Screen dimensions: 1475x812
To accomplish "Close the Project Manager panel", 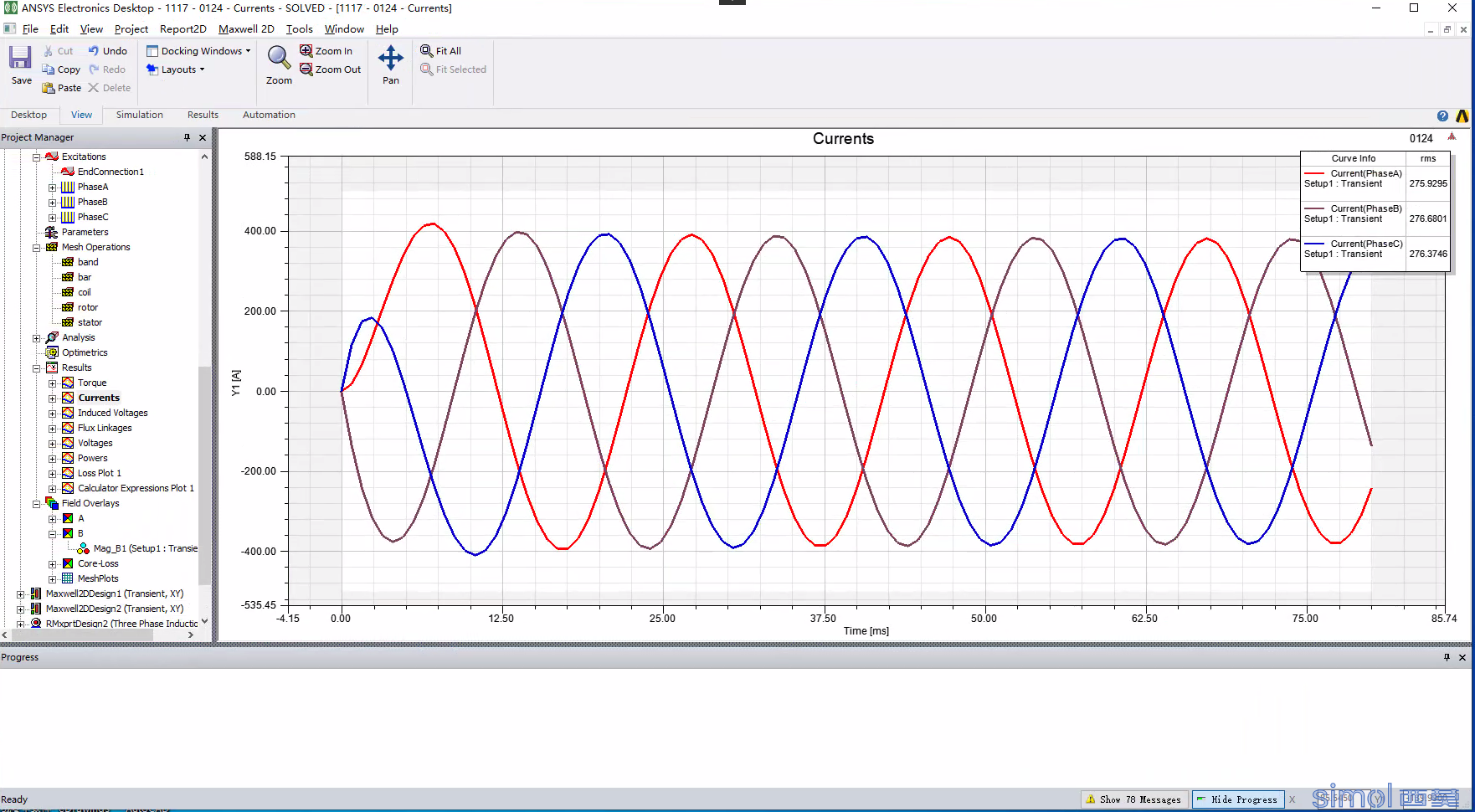I will [x=203, y=137].
